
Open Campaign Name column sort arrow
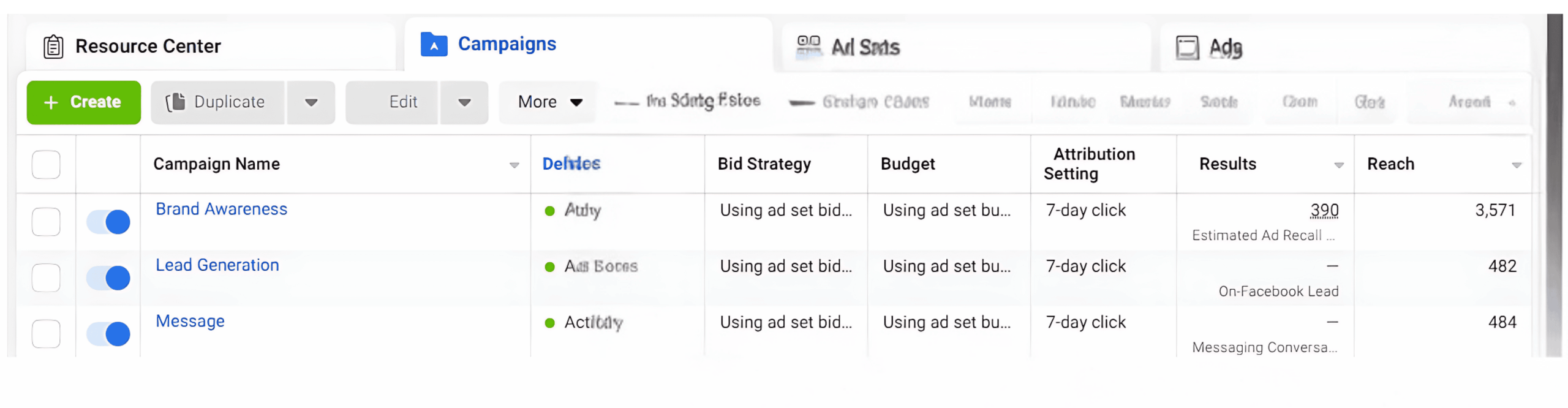pyautogui.click(x=514, y=165)
